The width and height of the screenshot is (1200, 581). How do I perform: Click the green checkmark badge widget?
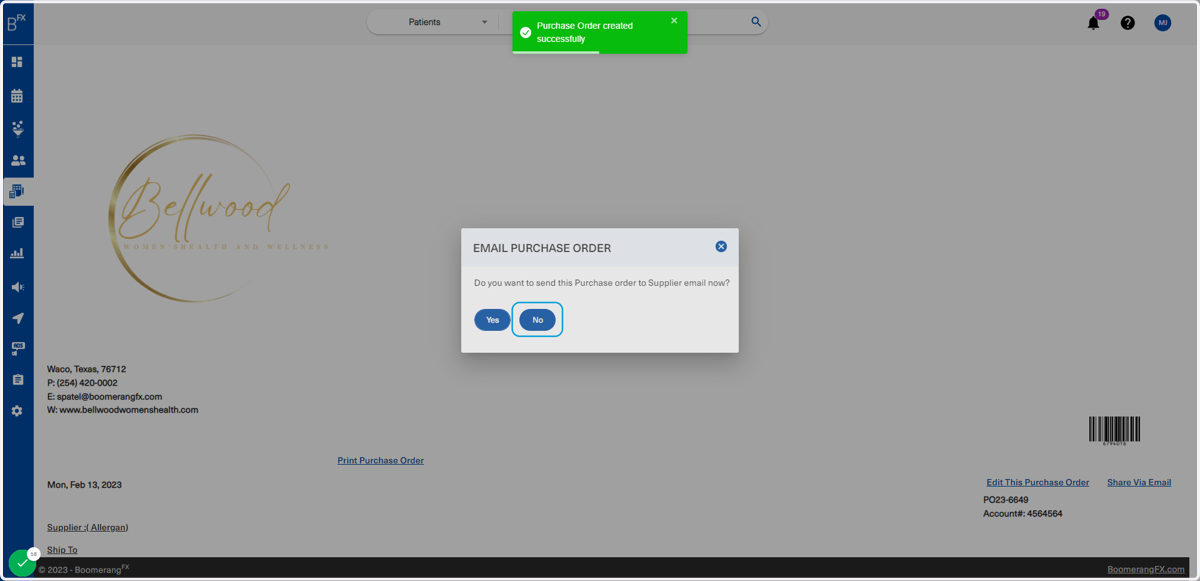click(22, 563)
